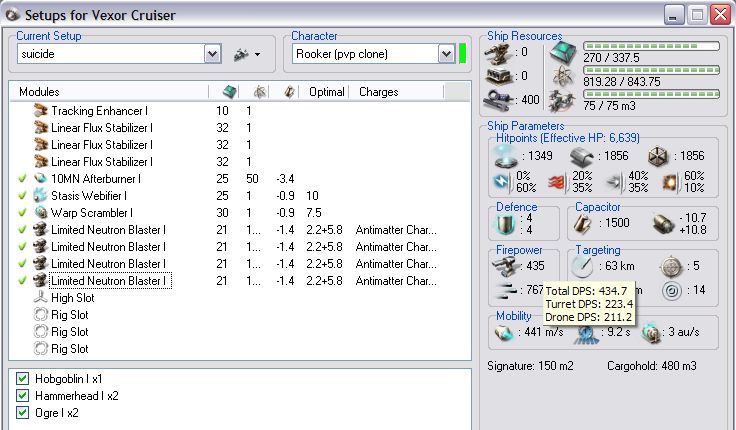Select the first Linear Flux Stabilizer I row

(239, 128)
